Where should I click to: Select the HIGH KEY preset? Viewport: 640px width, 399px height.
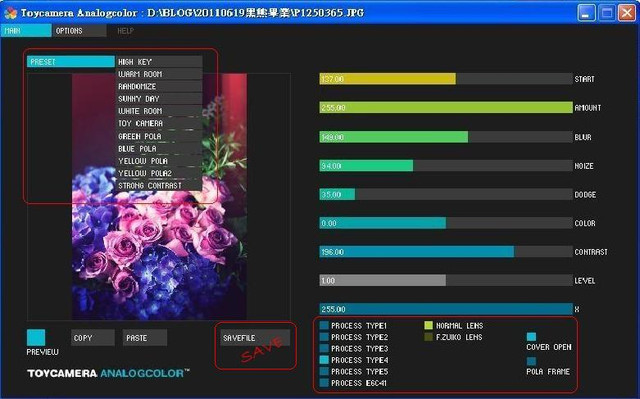point(159,62)
